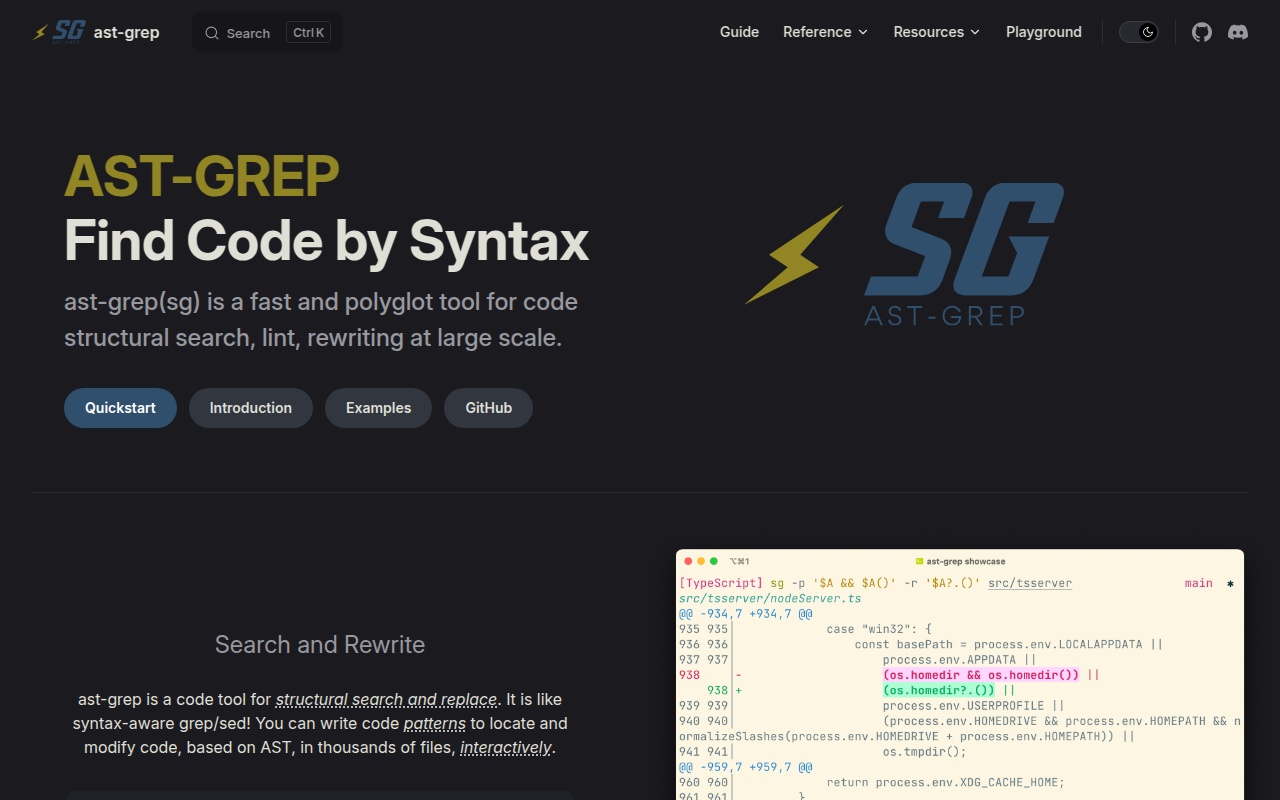Image resolution: width=1280 pixels, height=800 pixels.
Task: Follow the 'patterns' link
Action: (434, 723)
